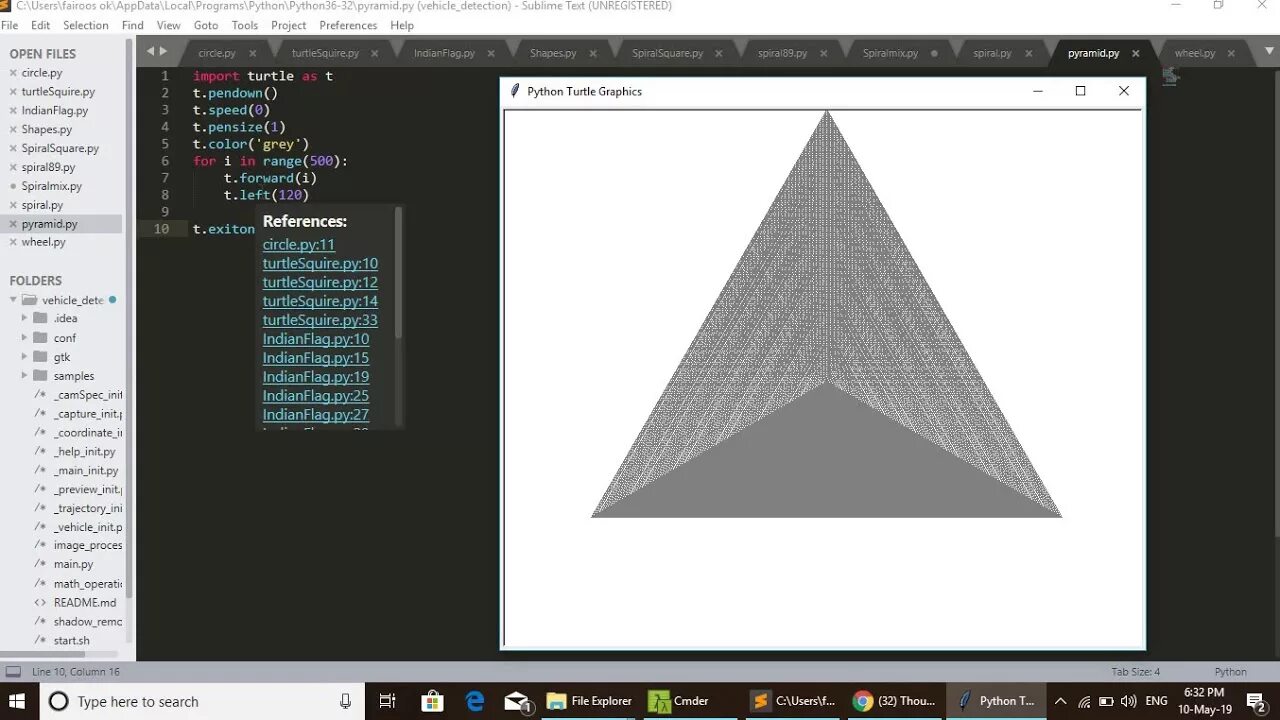Viewport: 1280px width, 720px height.
Task: Expand the gtk folder
Action: coord(25,357)
